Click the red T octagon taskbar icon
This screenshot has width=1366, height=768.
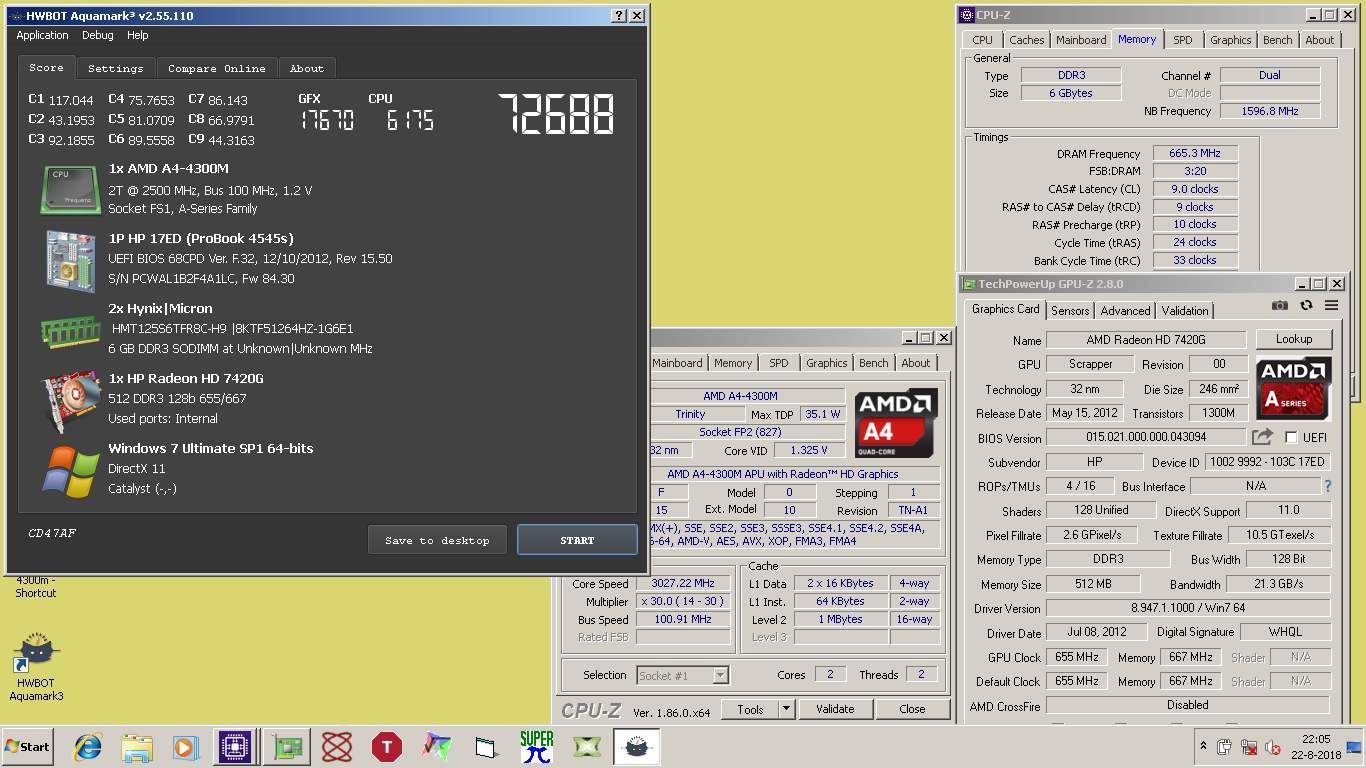point(386,746)
